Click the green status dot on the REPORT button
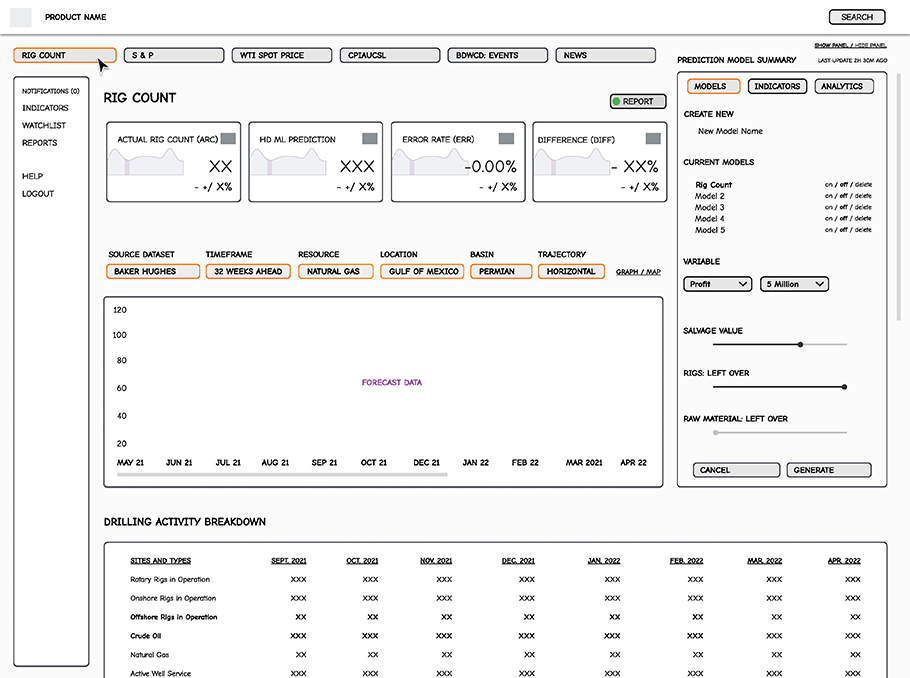 [x=616, y=101]
